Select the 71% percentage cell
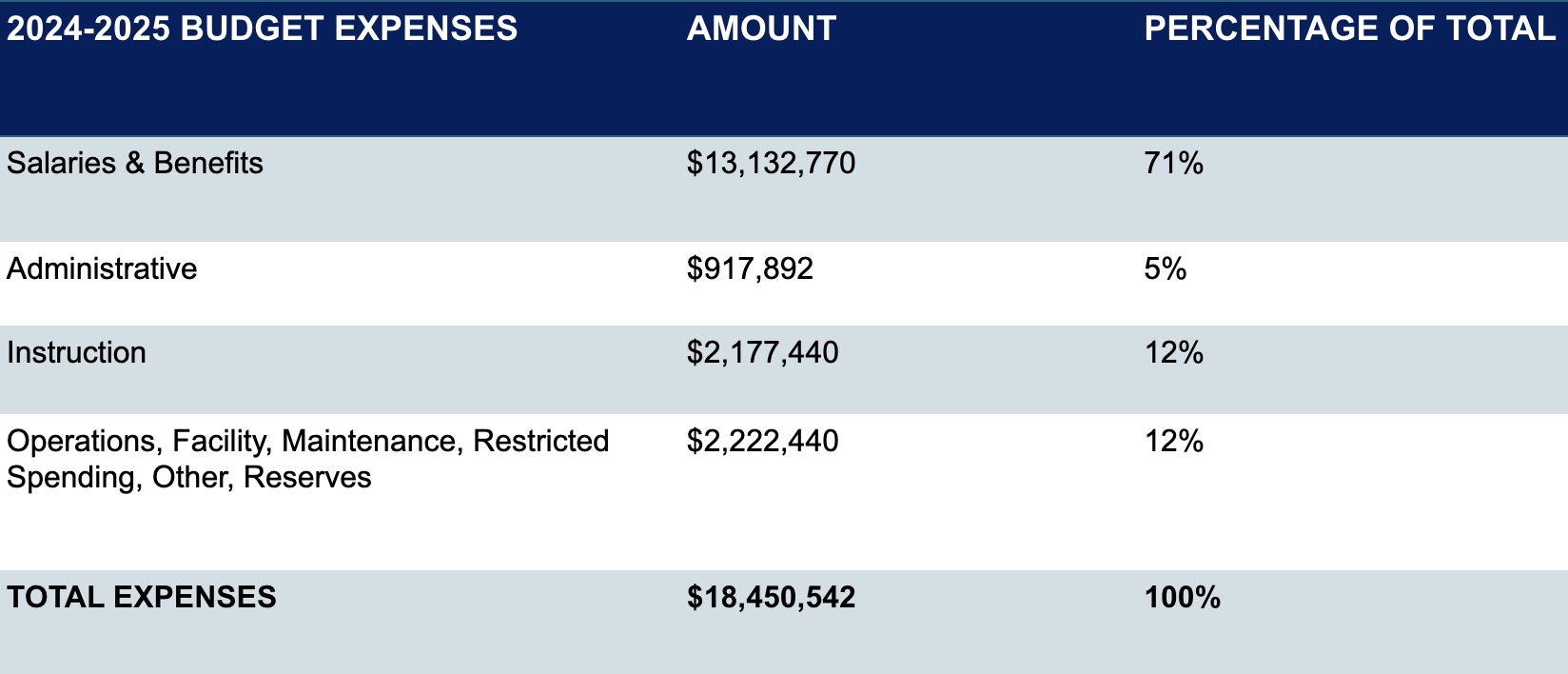 (x=1174, y=163)
